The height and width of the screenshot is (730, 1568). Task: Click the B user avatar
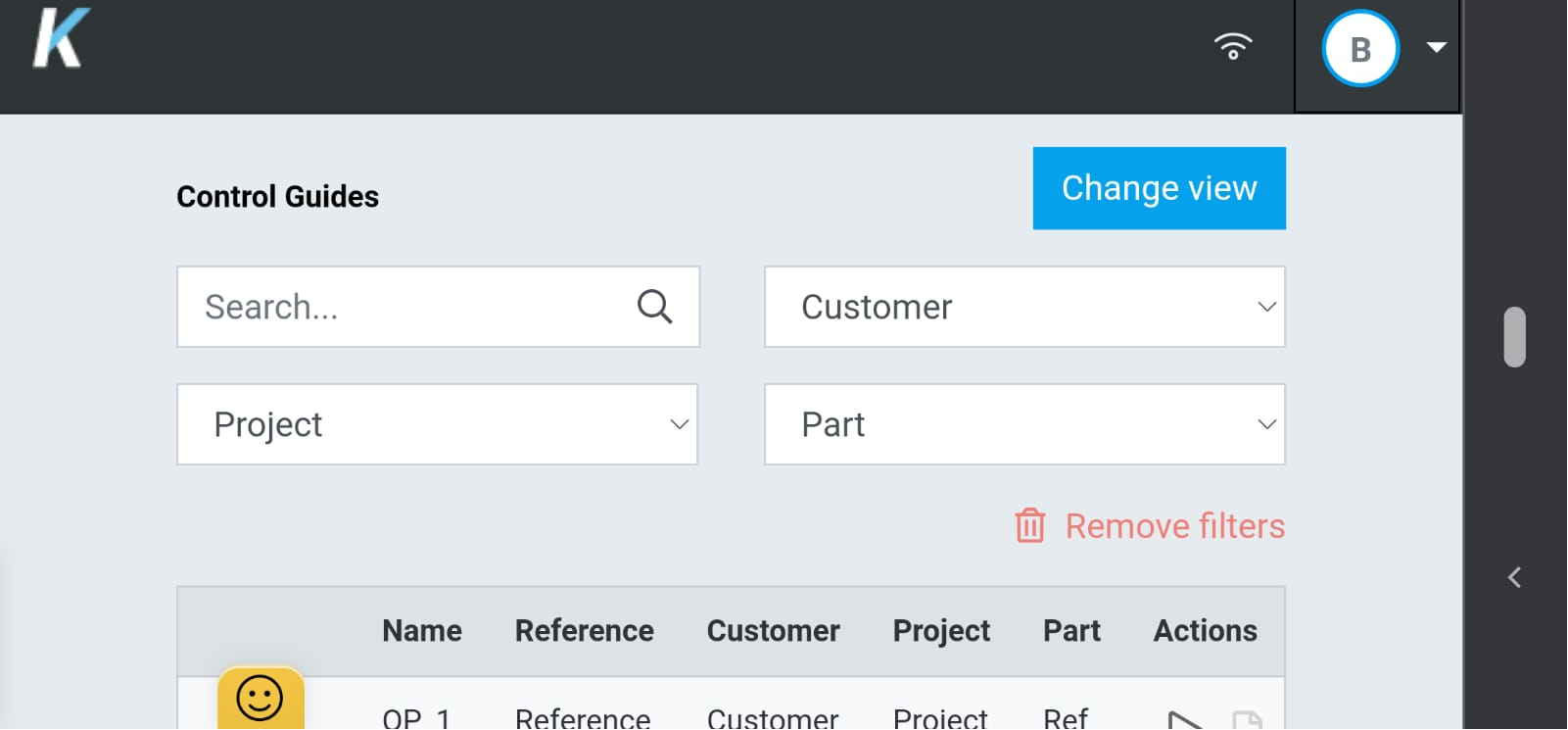(1359, 49)
